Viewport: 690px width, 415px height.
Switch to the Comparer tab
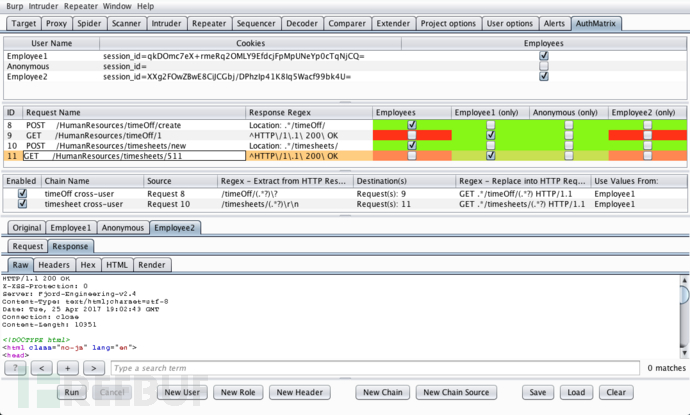347,24
